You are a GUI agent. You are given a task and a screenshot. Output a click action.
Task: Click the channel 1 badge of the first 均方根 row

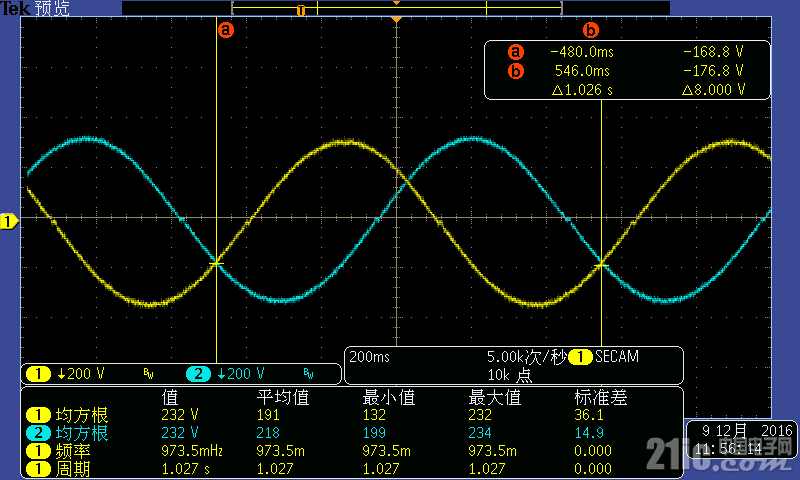[x=38, y=415]
